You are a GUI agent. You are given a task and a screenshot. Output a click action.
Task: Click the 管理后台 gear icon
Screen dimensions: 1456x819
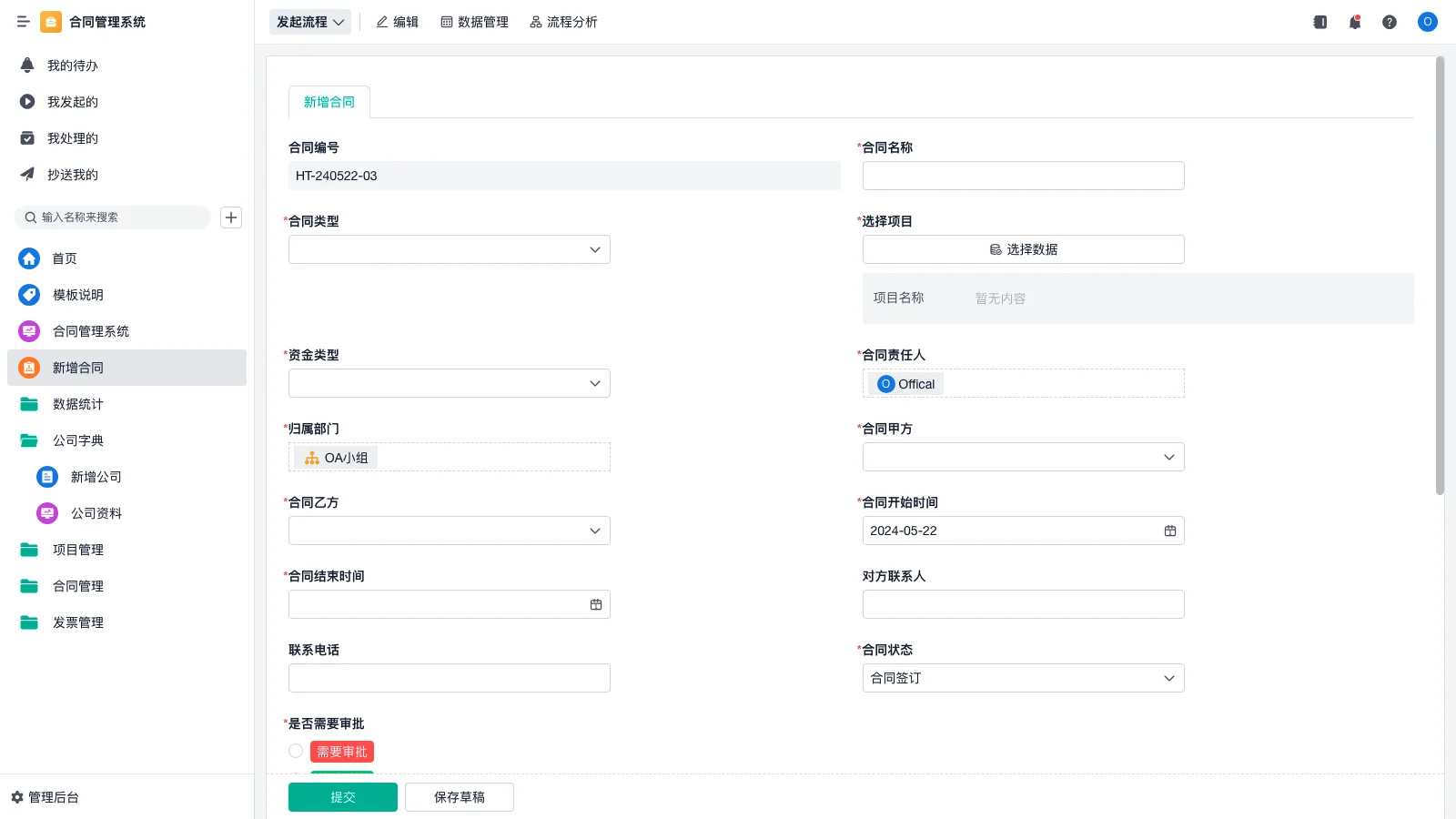coord(17,797)
